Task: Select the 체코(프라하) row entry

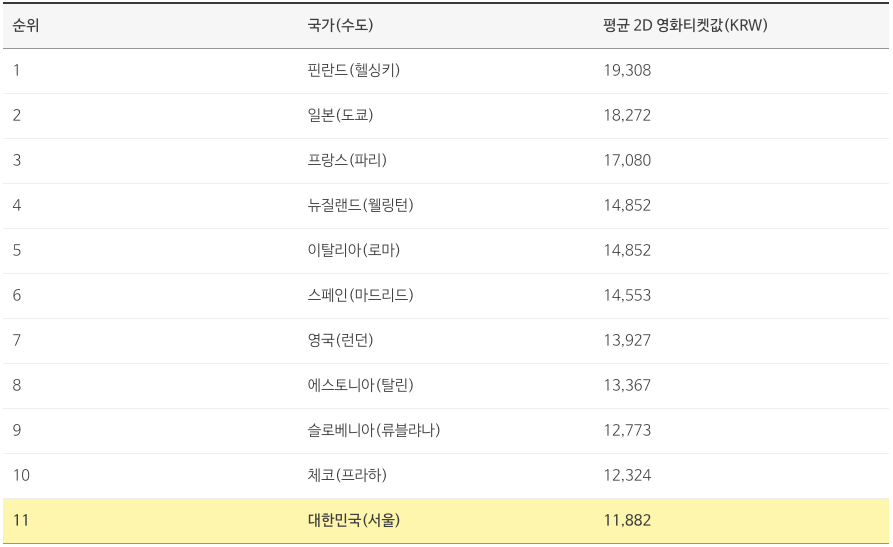Action: point(347,475)
